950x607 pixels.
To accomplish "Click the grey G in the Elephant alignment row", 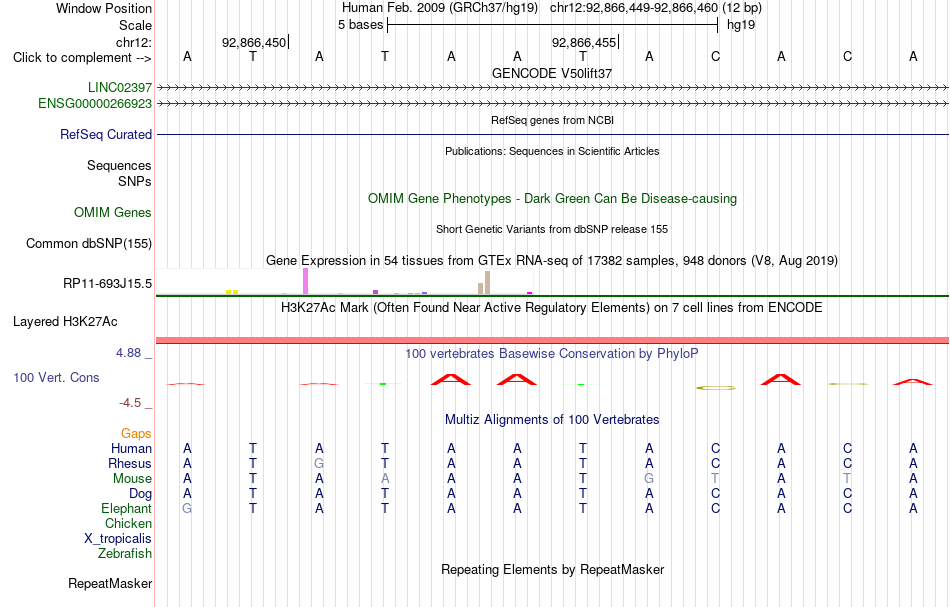I will (x=187, y=508).
